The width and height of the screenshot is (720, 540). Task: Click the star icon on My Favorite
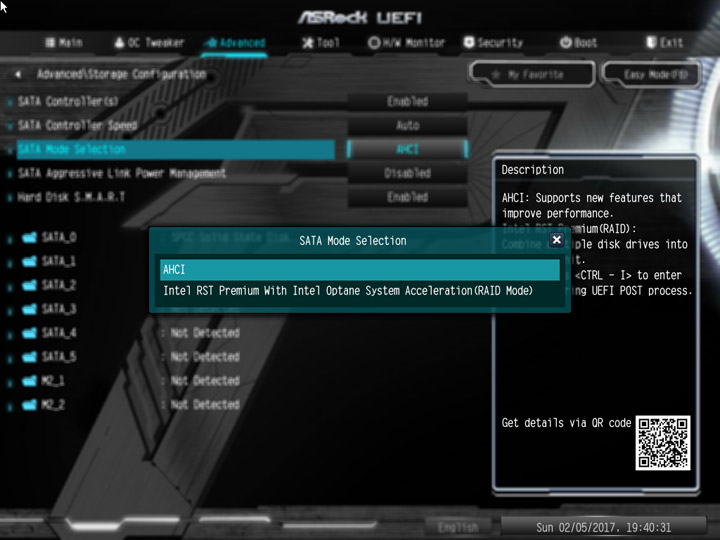point(496,74)
